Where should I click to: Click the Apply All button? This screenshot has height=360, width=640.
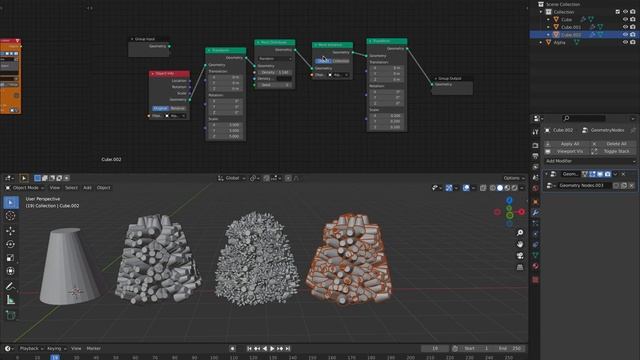567,144
